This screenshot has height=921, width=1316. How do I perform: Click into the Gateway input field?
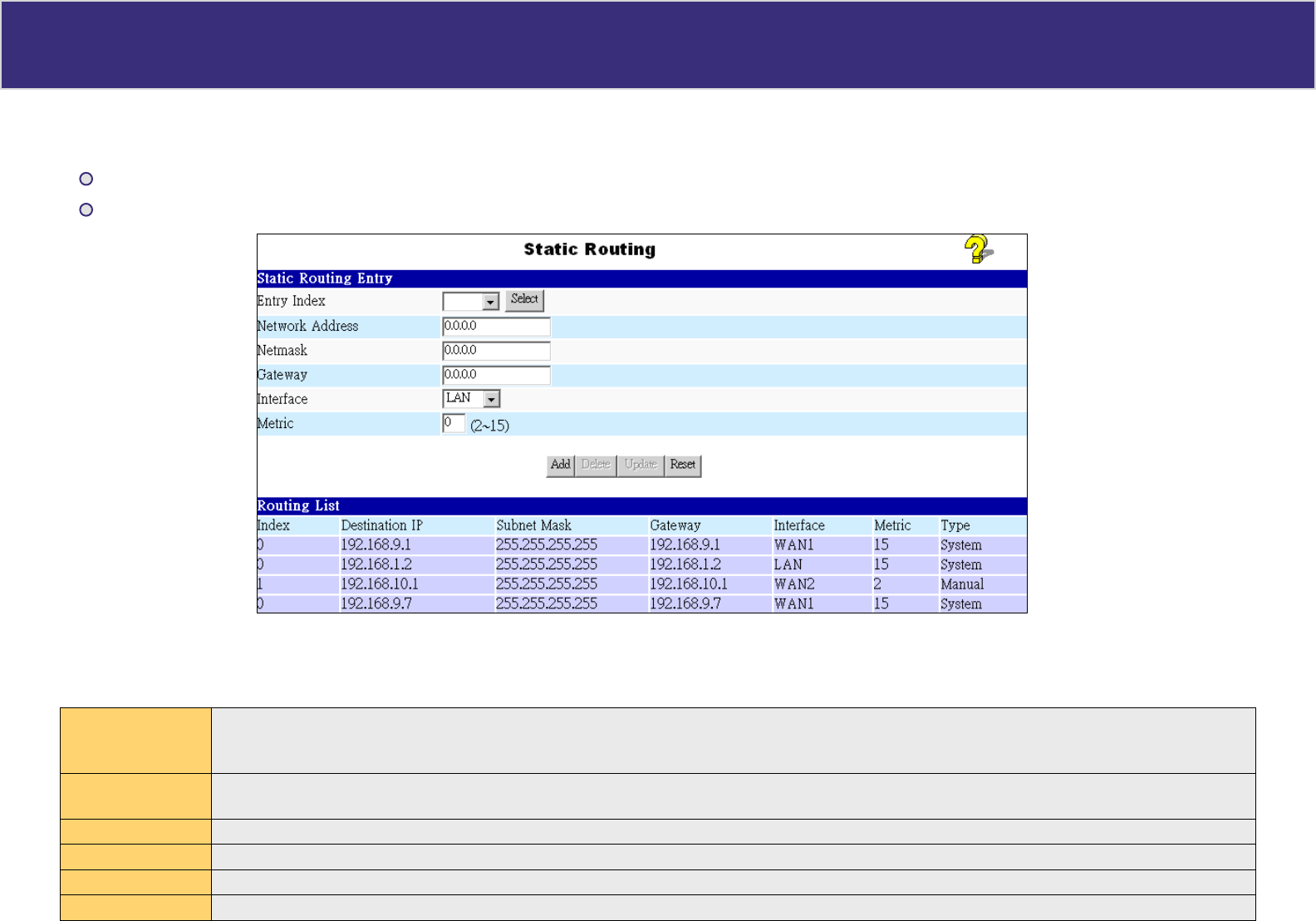coord(496,375)
